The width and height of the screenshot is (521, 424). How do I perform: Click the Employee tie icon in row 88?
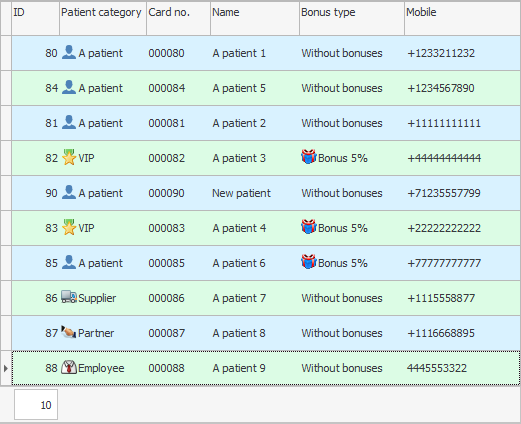pyautogui.click(x=69, y=368)
